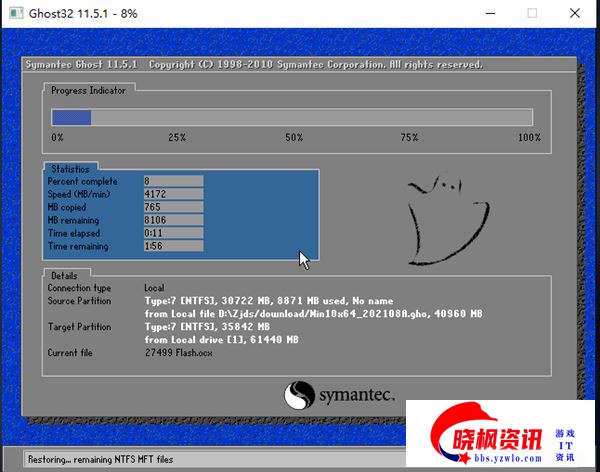The image size is (600, 472).
Task: Click the MB copied value 765
Action: [x=173, y=207]
